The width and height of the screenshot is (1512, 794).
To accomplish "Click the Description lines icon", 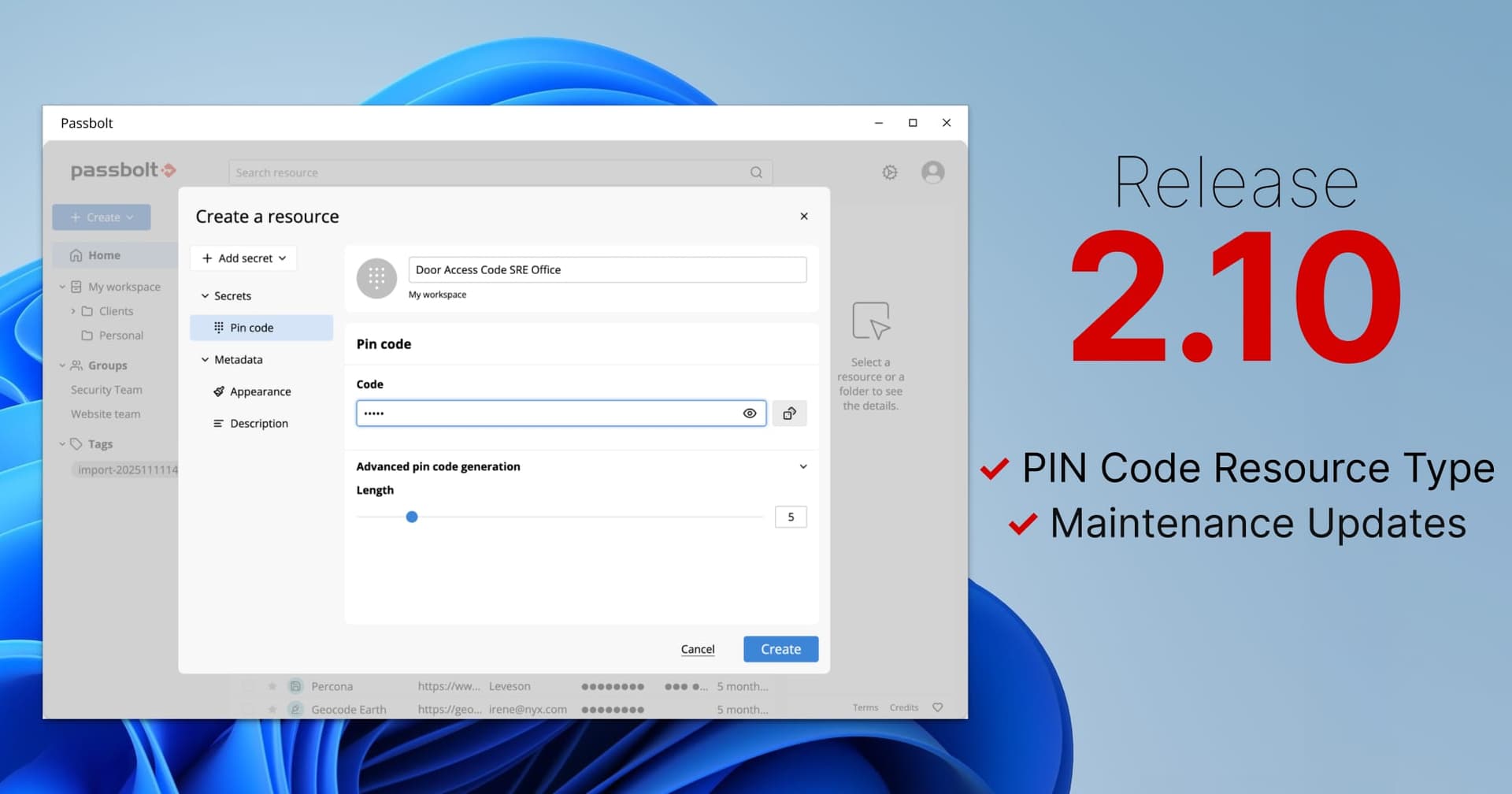I will click(219, 424).
